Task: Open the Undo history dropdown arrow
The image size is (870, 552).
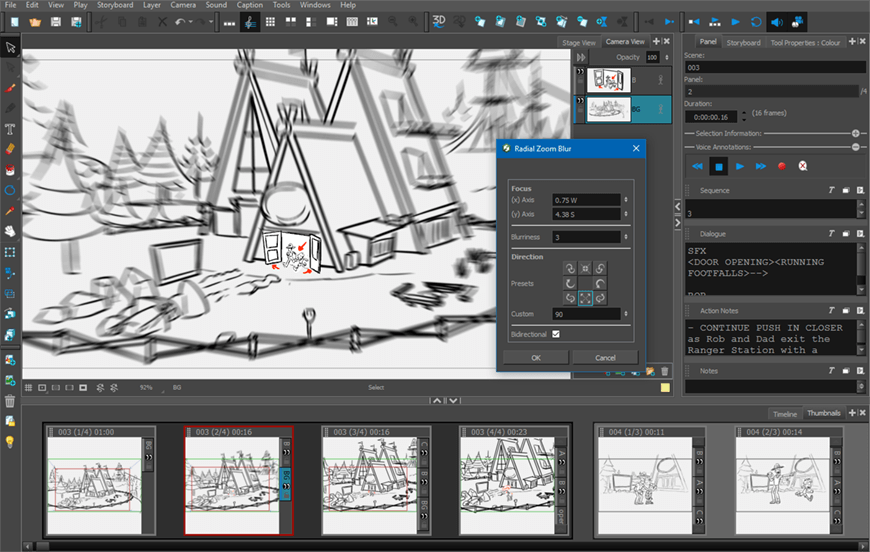Action: [190, 22]
